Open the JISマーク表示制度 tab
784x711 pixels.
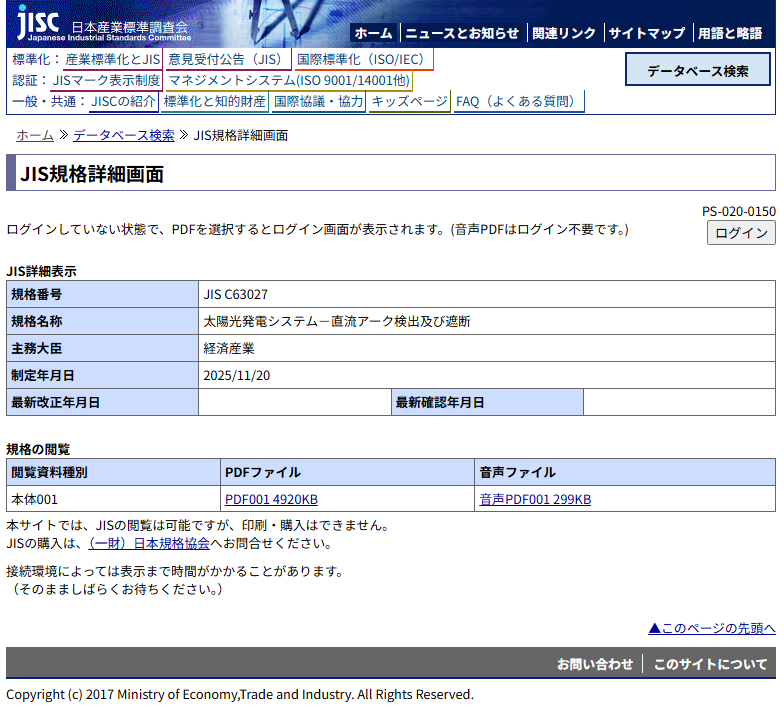coord(105,81)
